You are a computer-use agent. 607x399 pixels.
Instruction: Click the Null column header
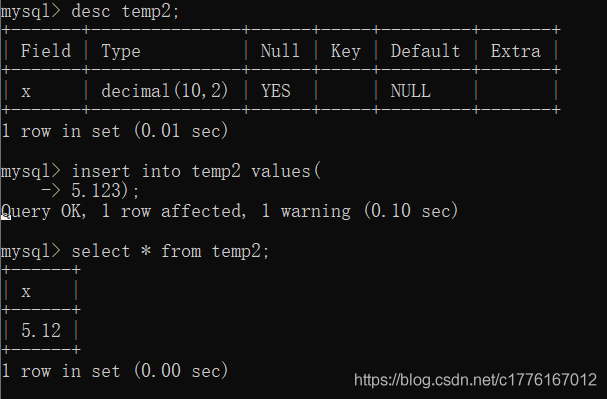(280, 51)
